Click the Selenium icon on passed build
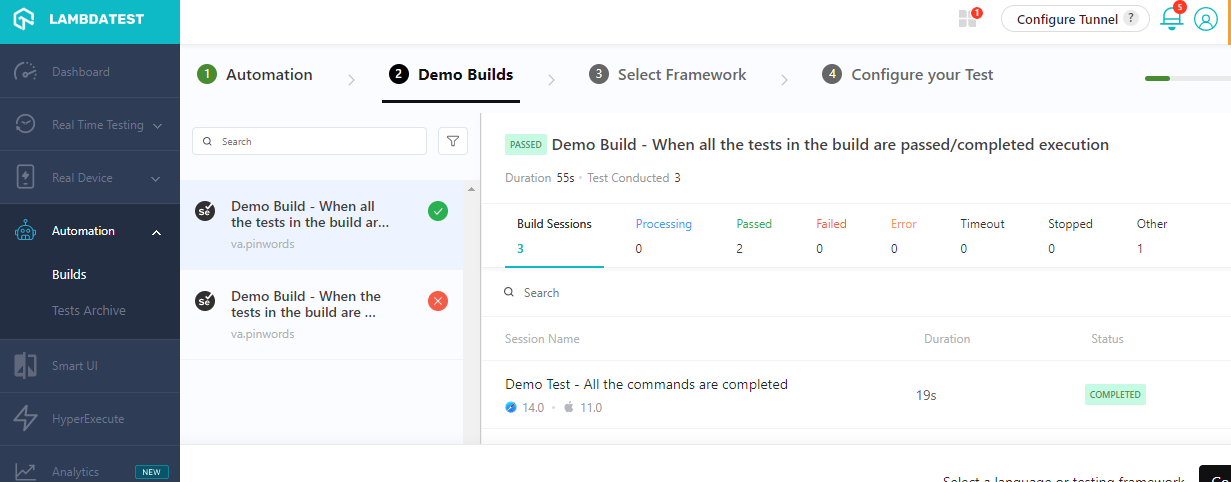 205,211
